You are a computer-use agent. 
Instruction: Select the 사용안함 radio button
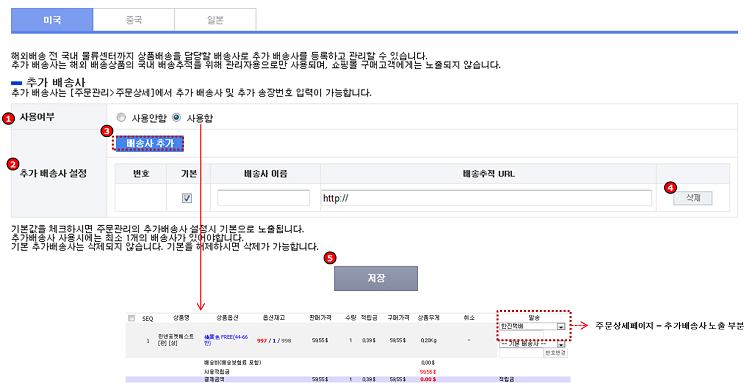coord(121,118)
